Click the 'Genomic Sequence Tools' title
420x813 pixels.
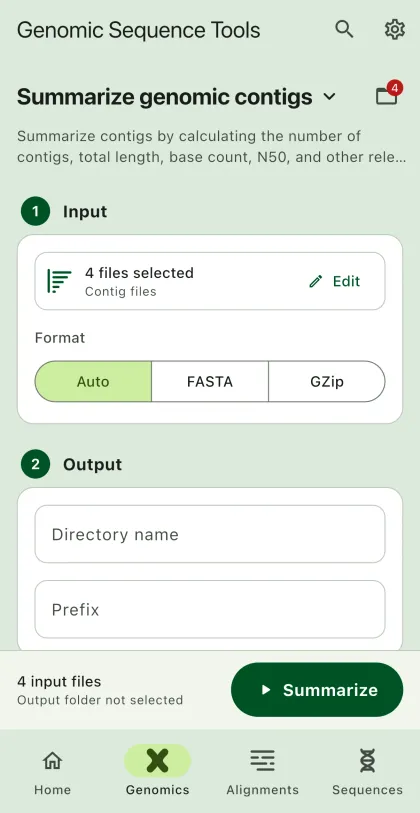(x=138, y=30)
